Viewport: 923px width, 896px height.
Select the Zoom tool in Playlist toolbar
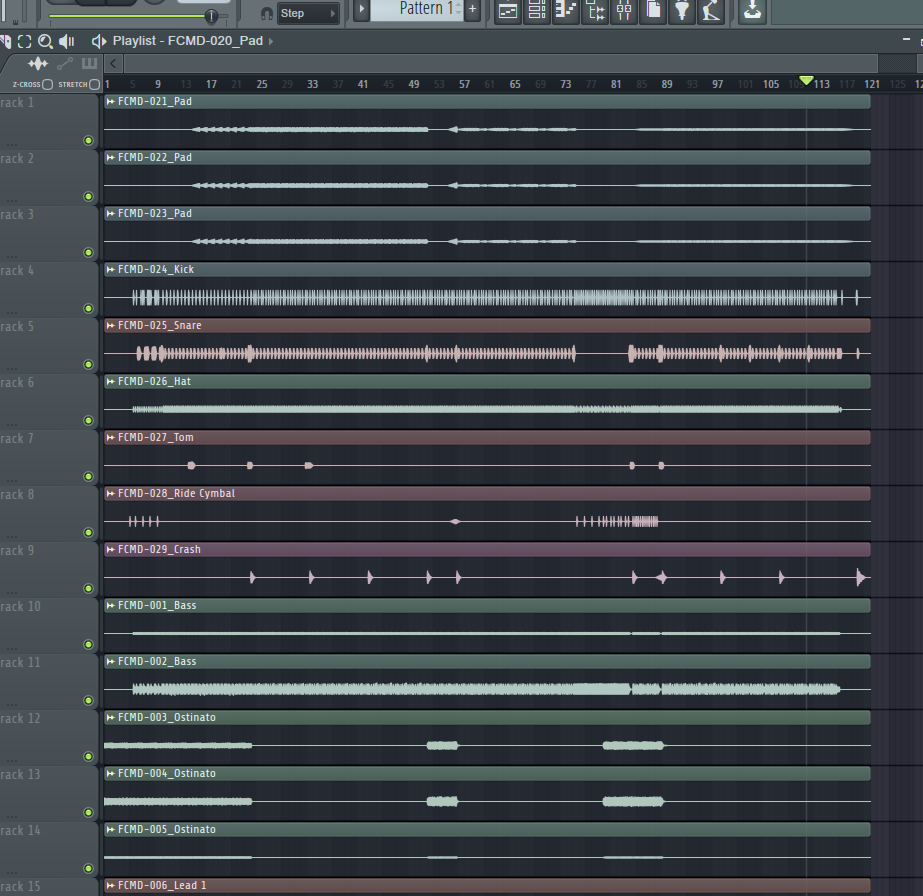click(45, 41)
